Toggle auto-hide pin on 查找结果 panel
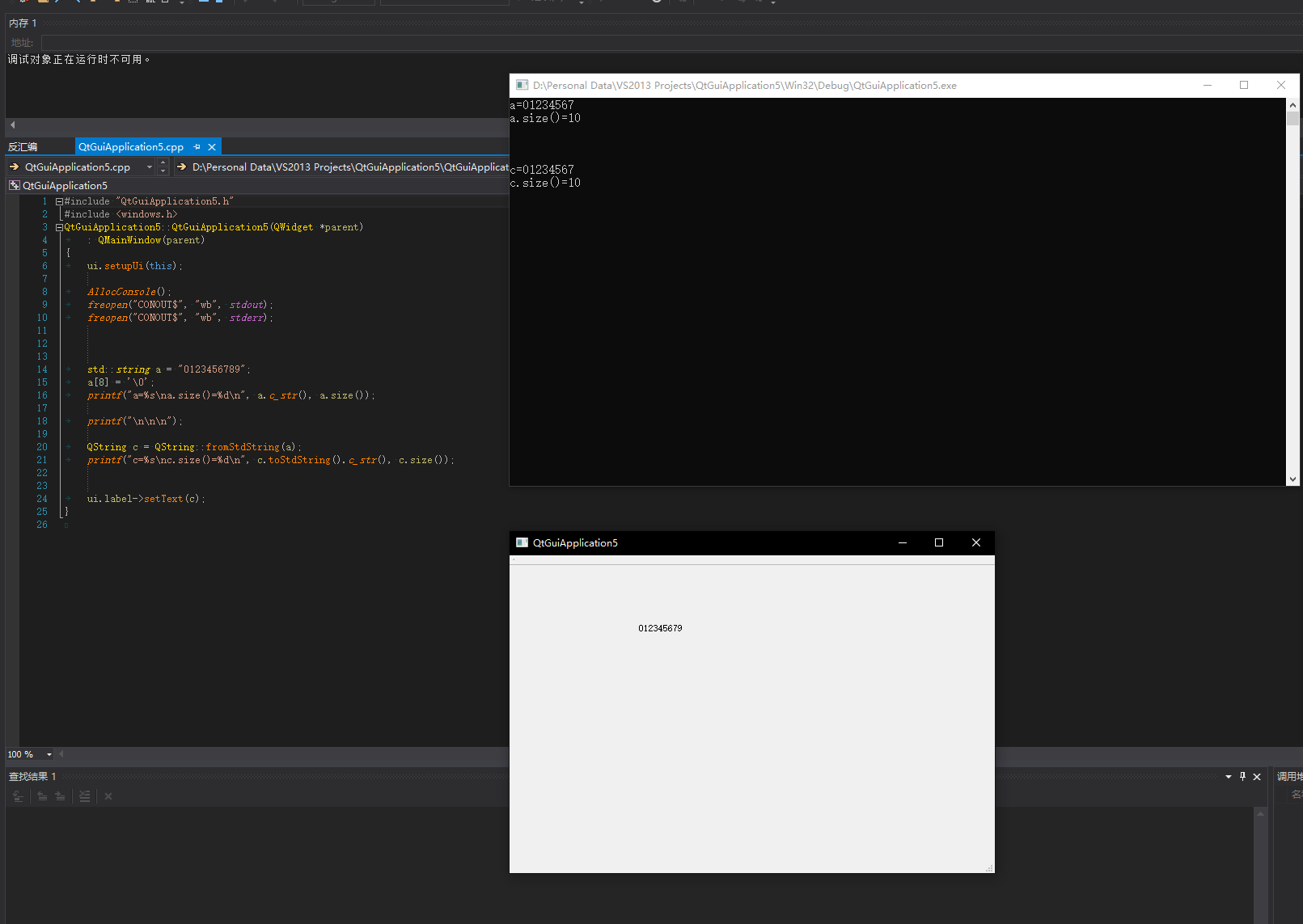Screen dimensions: 1303x924 tap(1242, 777)
